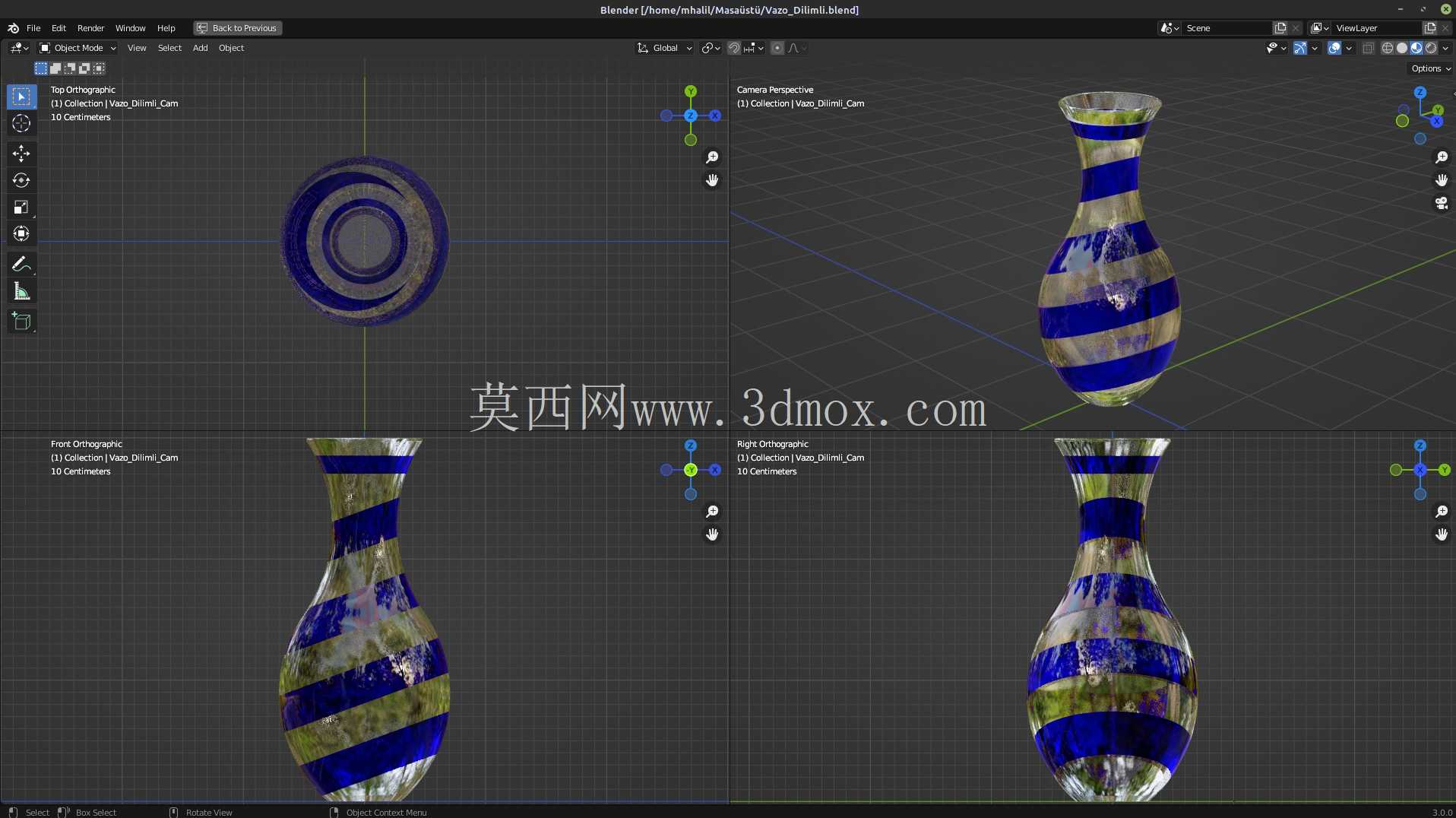This screenshot has height=818, width=1456.
Task: Open the File menu
Action: [x=33, y=28]
